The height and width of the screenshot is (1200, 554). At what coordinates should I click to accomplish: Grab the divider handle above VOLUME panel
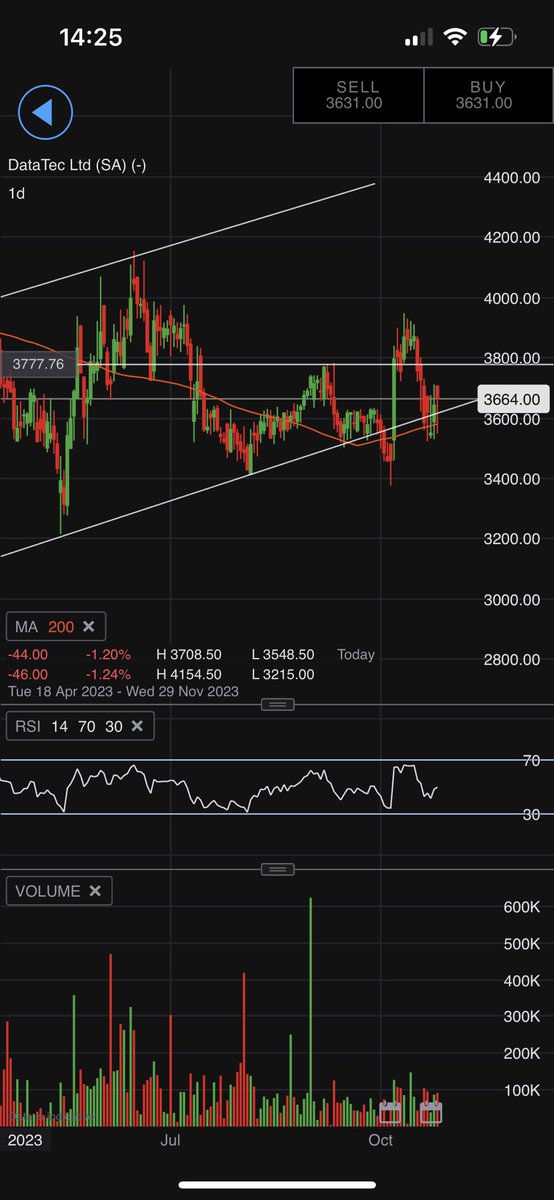pyautogui.click(x=277, y=869)
